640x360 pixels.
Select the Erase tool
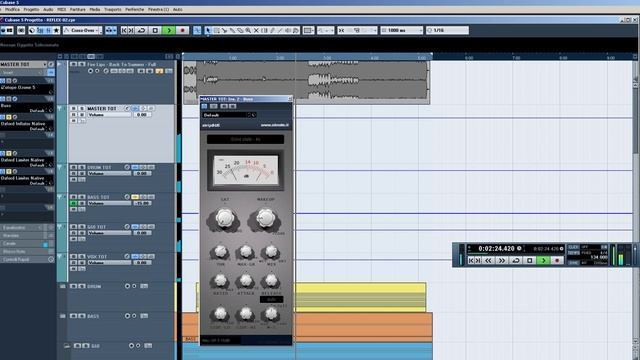click(240, 30)
